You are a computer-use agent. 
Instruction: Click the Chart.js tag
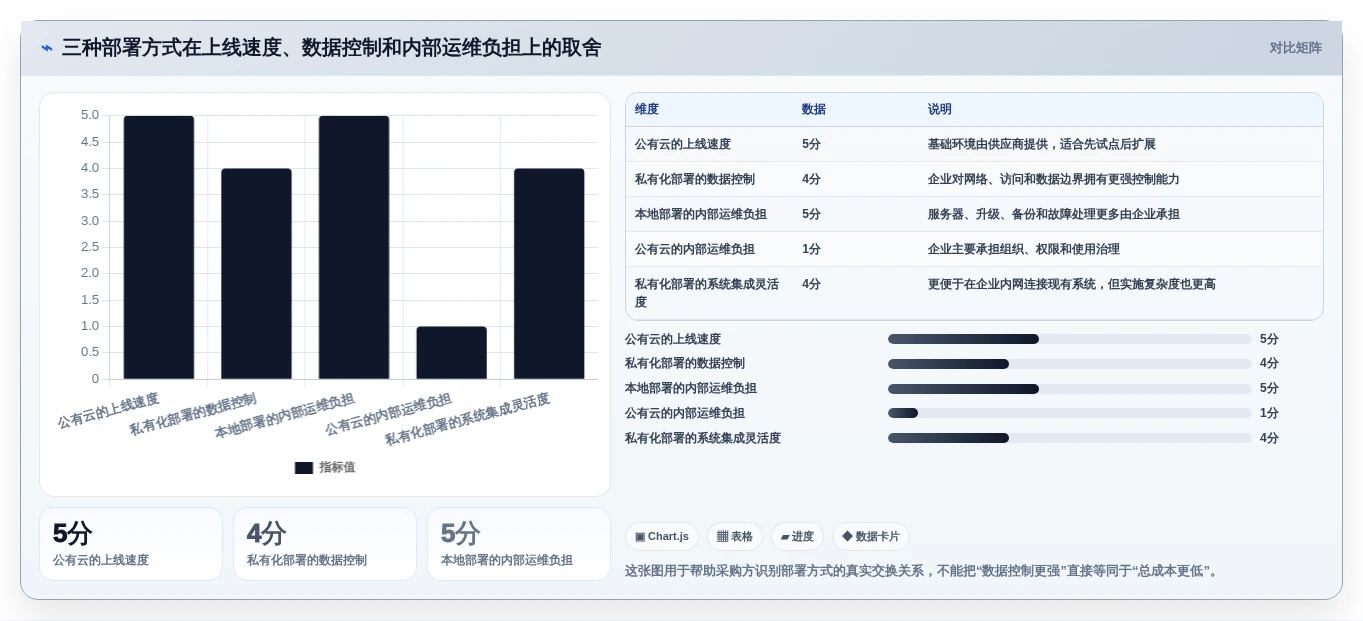tap(662, 537)
